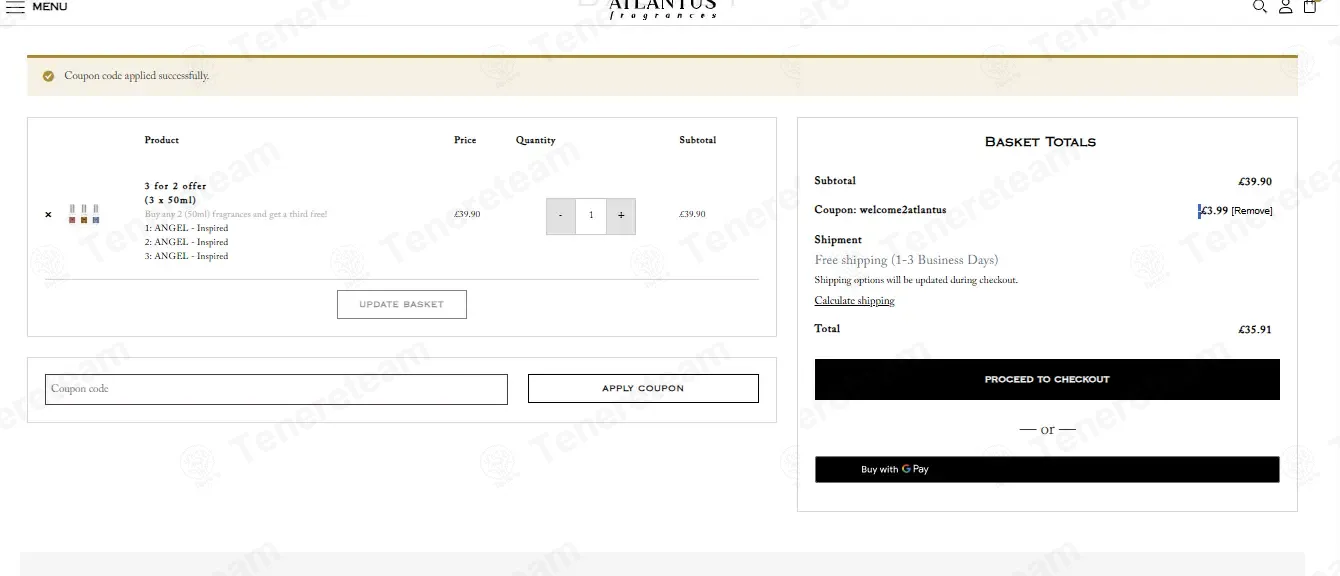
Task: Decrease quantity with minus button
Action: [560, 216]
